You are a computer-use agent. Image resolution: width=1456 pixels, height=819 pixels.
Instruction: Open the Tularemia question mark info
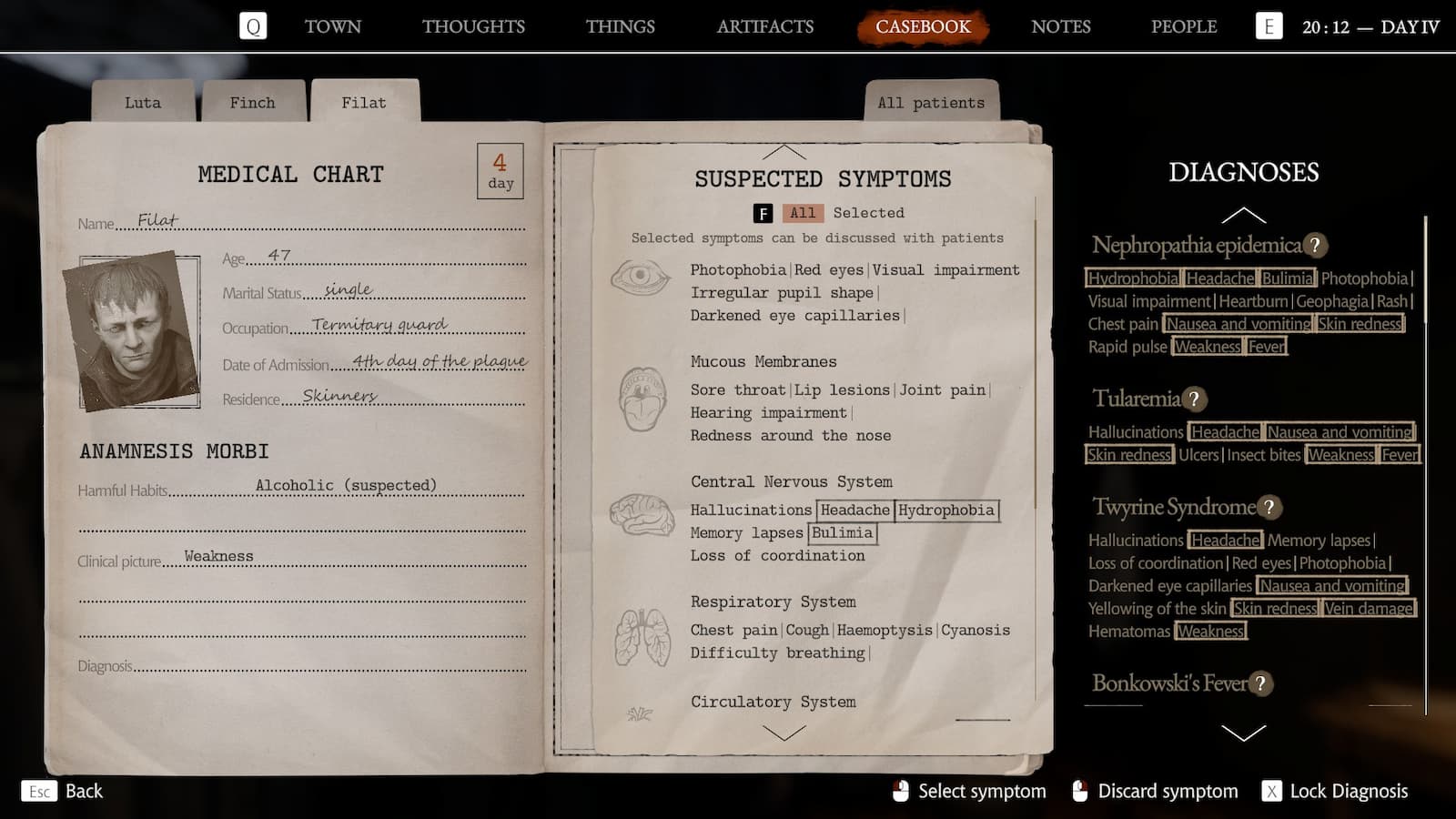click(1195, 399)
